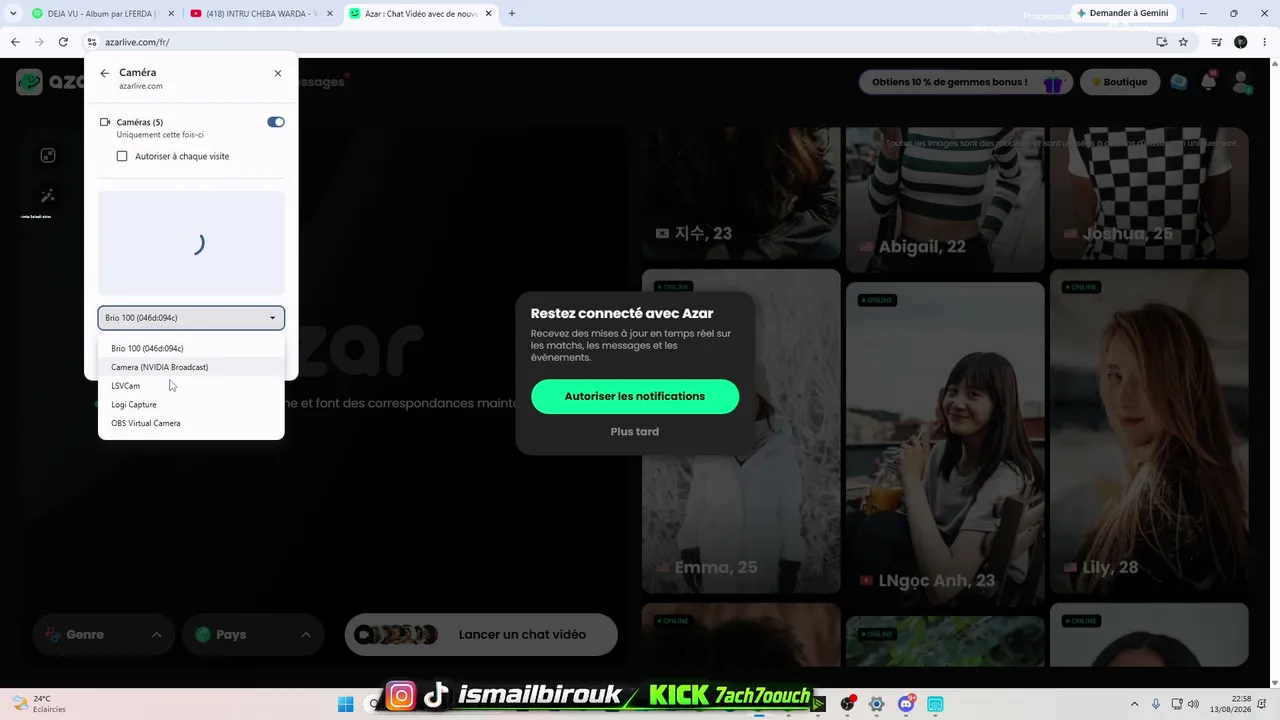Dismiss notification prompt with 'Plus tard'

(x=635, y=432)
